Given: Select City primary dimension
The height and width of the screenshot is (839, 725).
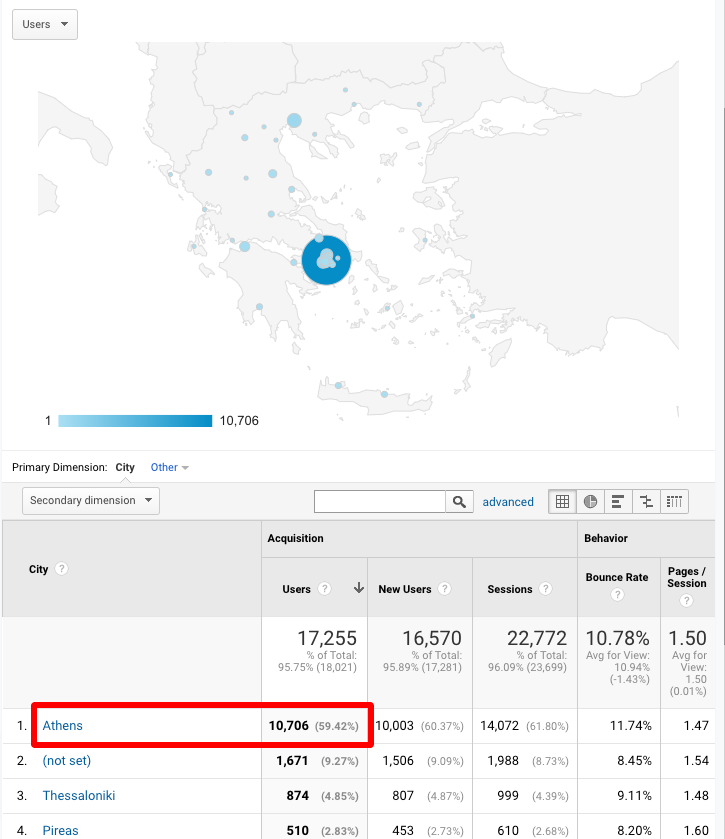Looking at the screenshot, I should click(125, 467).
